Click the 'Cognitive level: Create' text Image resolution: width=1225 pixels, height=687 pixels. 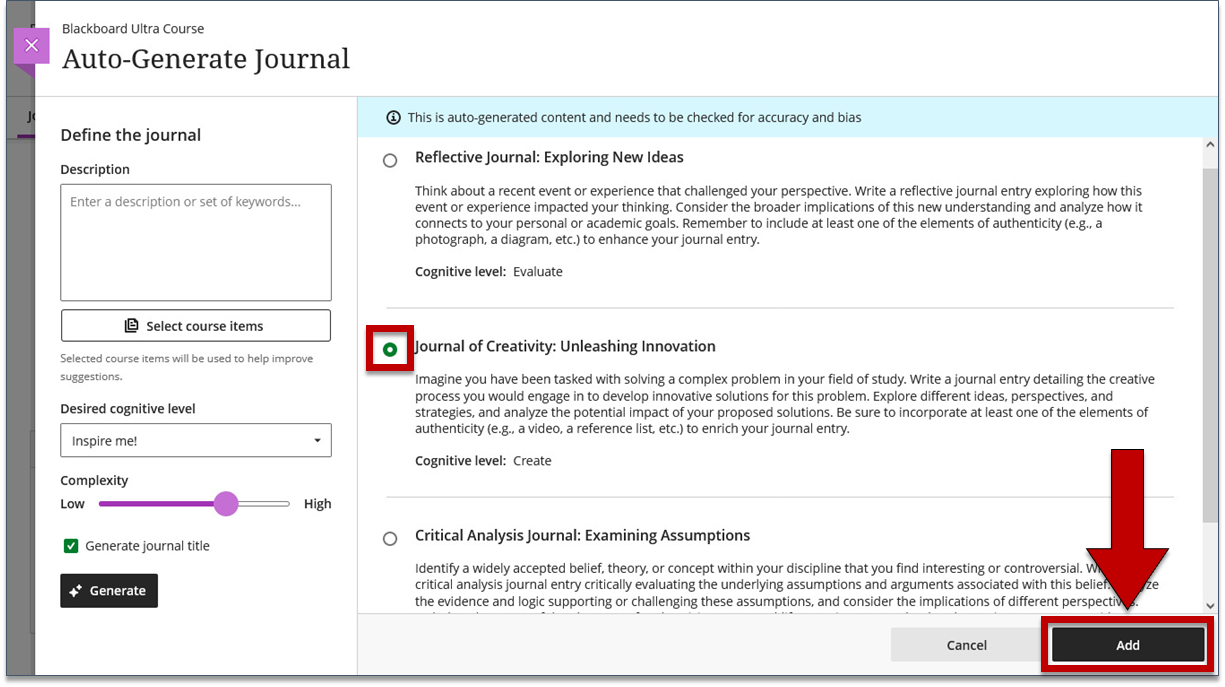pyautogui.click(x=483, y=461)
